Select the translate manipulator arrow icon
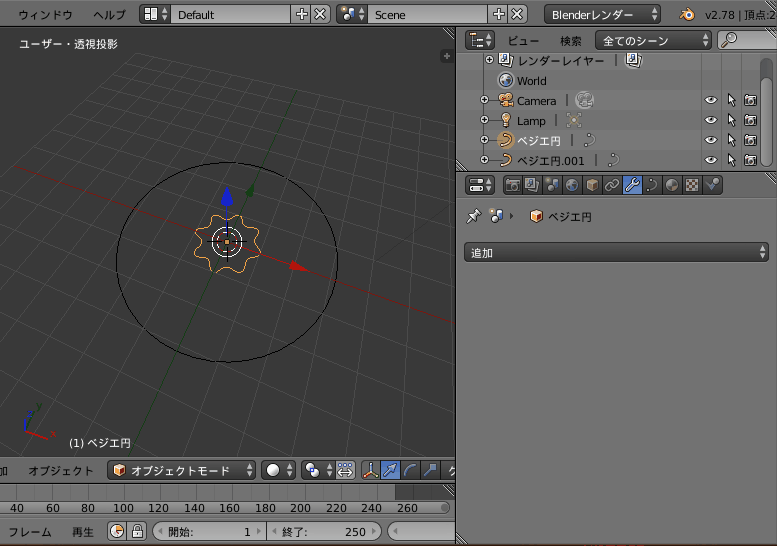This screenshot has height=546, width=777. click(390, 470)
